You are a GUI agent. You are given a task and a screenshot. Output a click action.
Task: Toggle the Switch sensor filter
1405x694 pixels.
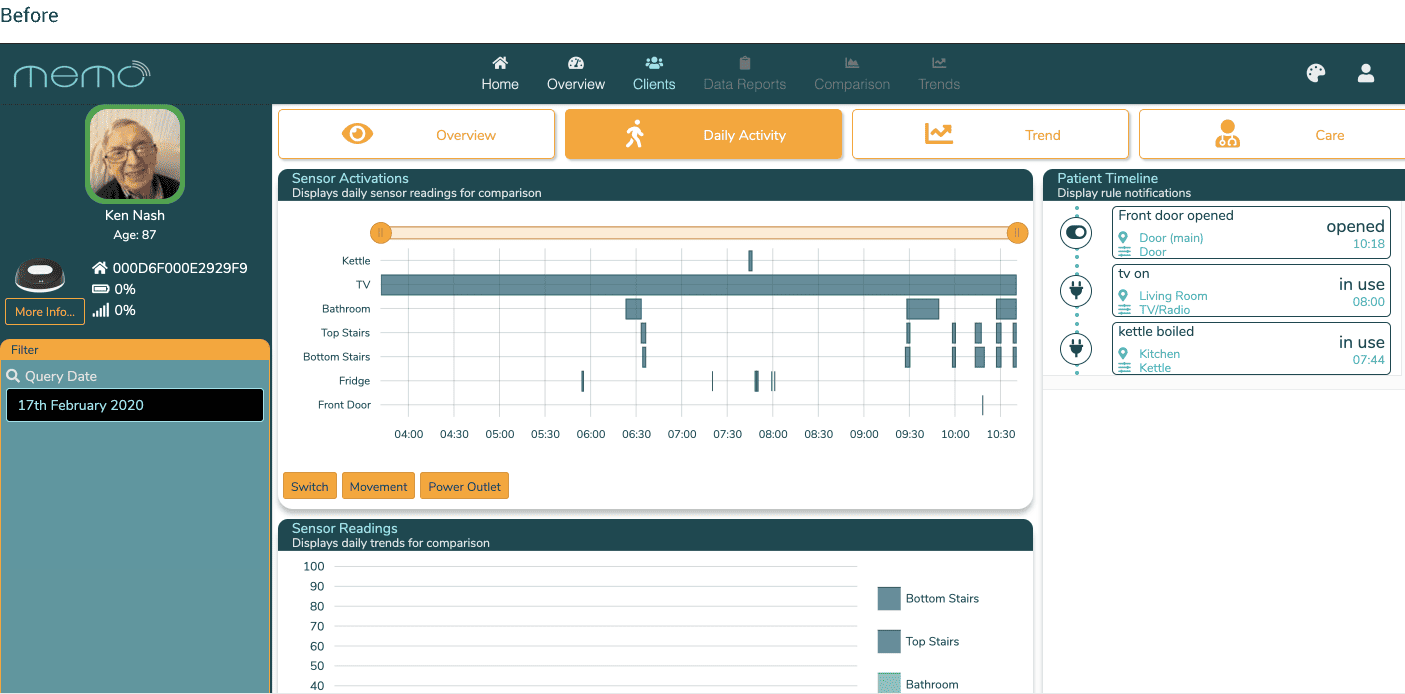coord(309,486)
